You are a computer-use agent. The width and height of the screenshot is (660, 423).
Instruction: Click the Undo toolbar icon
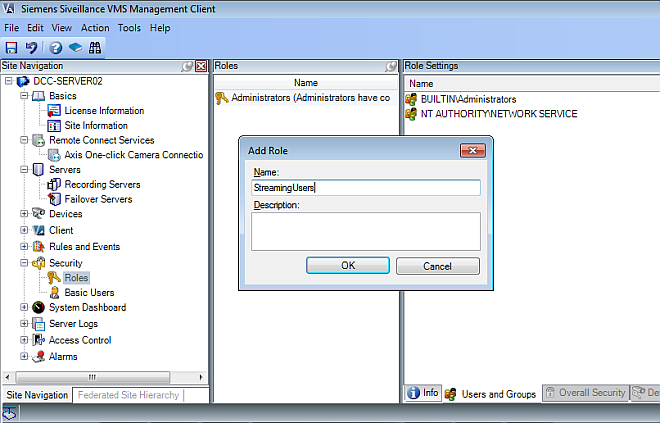pos(32,47)
